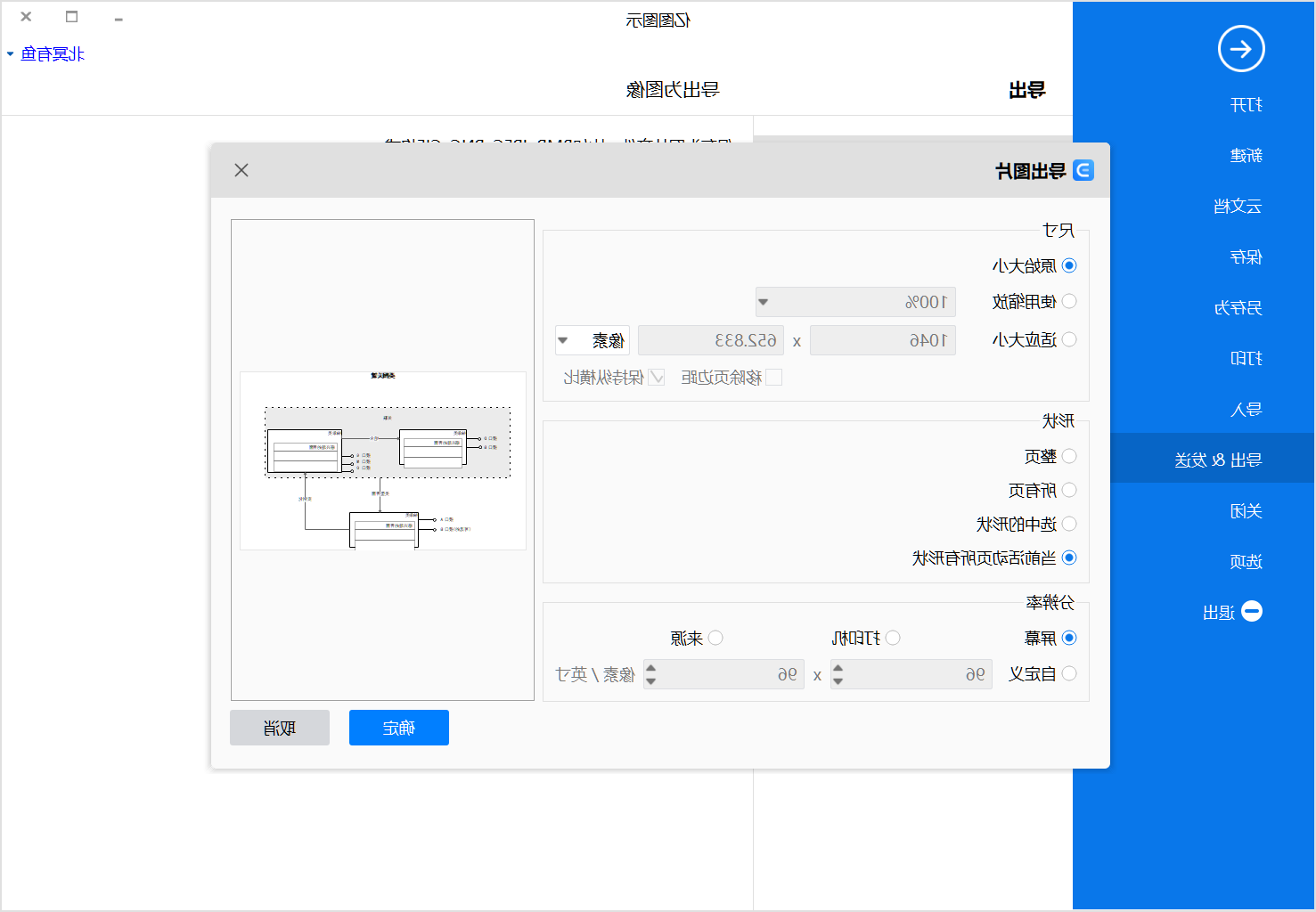Viewport: 1316px width, 912px height.
Task: Select the 使用缩放 radio button
Action: [1069, 302]
